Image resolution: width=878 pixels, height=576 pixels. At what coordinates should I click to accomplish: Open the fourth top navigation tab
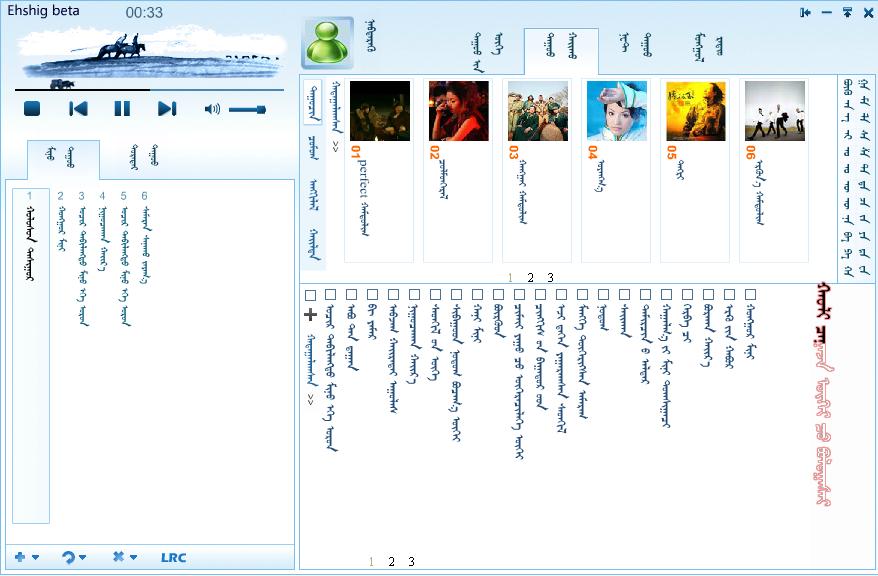pos(709,47)
